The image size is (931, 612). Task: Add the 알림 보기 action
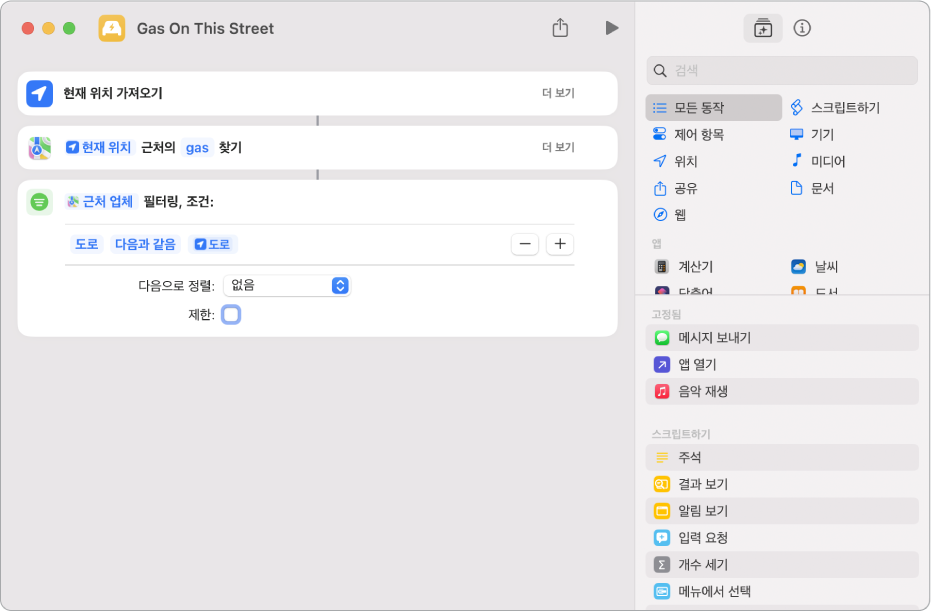(x=782, y=510)
